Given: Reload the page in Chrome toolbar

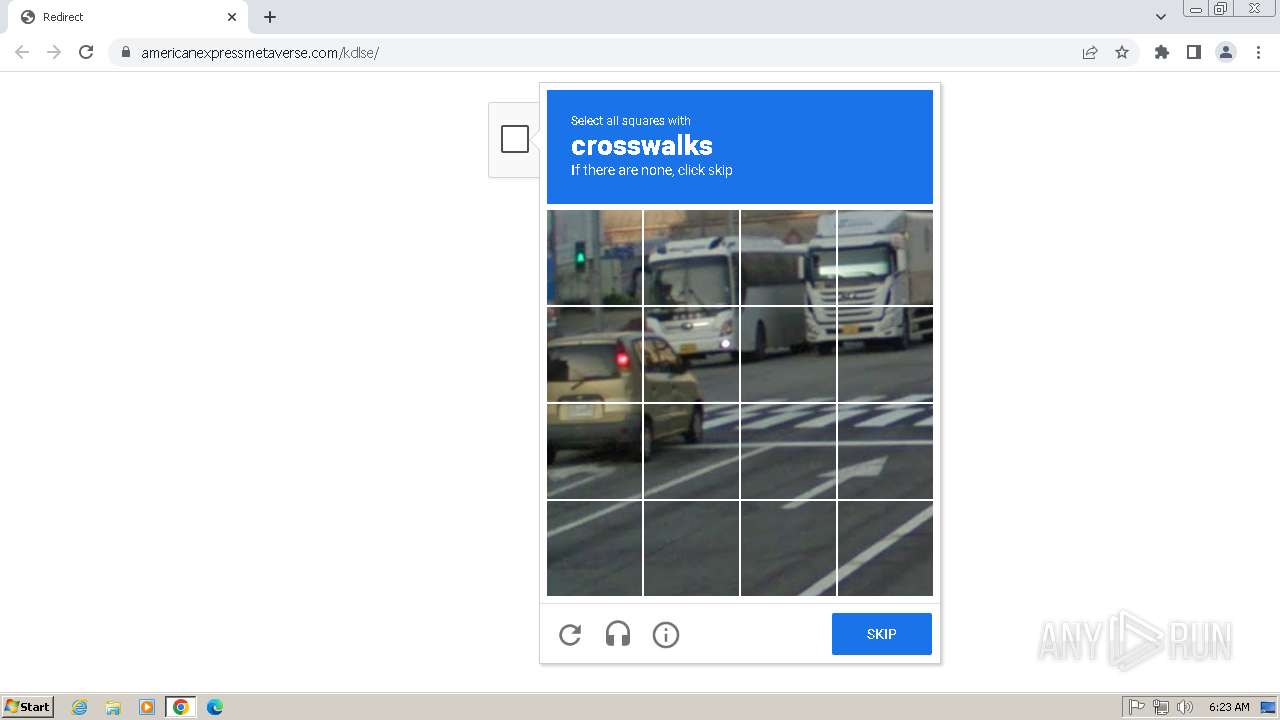Looking at the screenshot, I should pos(86,52).
